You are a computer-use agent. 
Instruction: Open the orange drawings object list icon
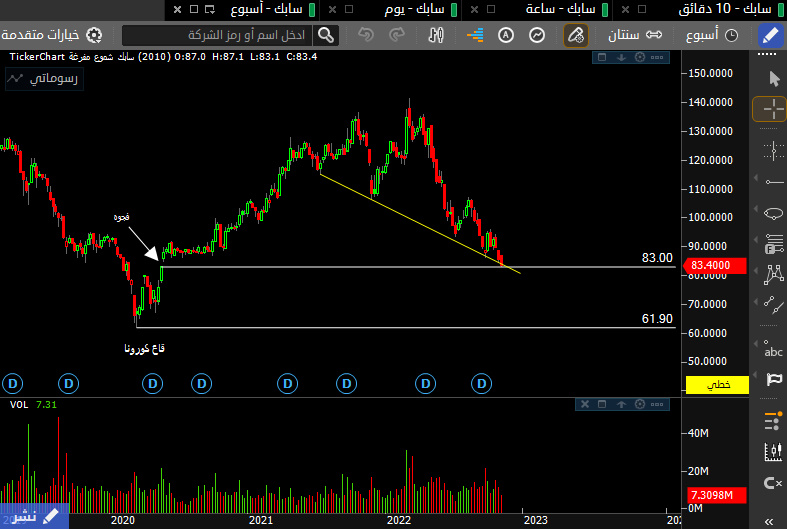click(x=773, y=421)
